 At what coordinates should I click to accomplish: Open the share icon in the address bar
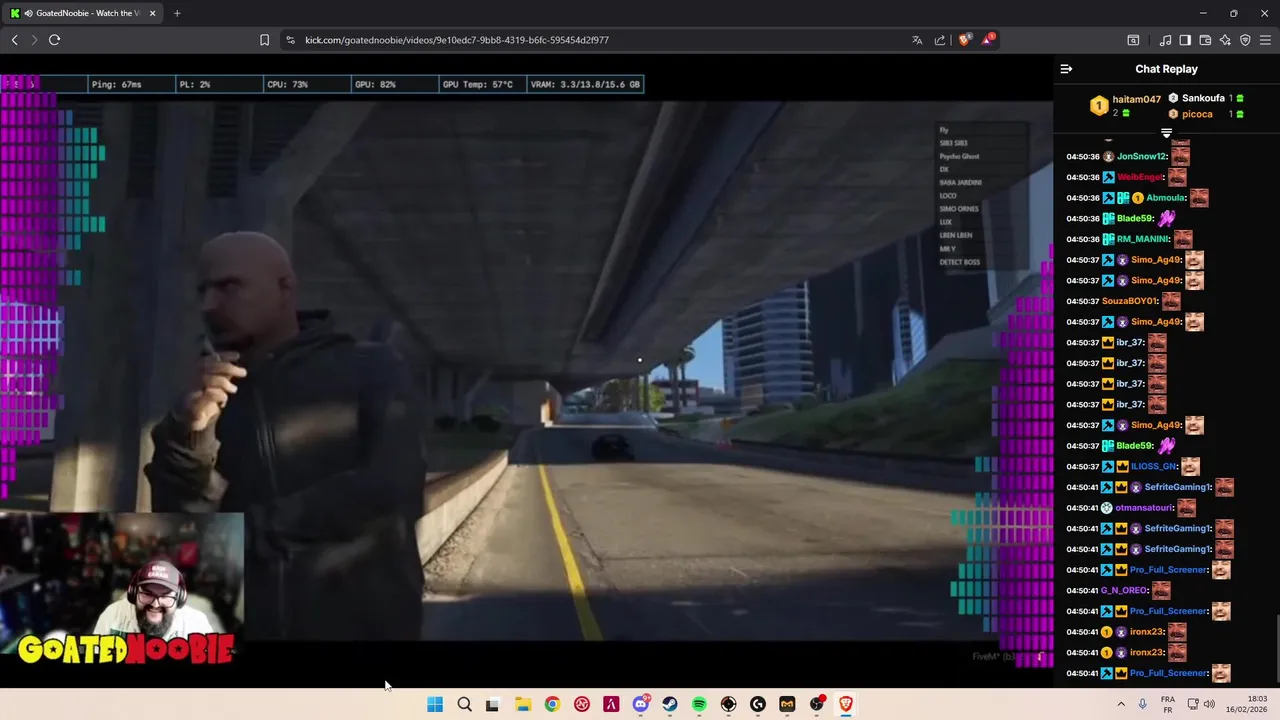940,40
